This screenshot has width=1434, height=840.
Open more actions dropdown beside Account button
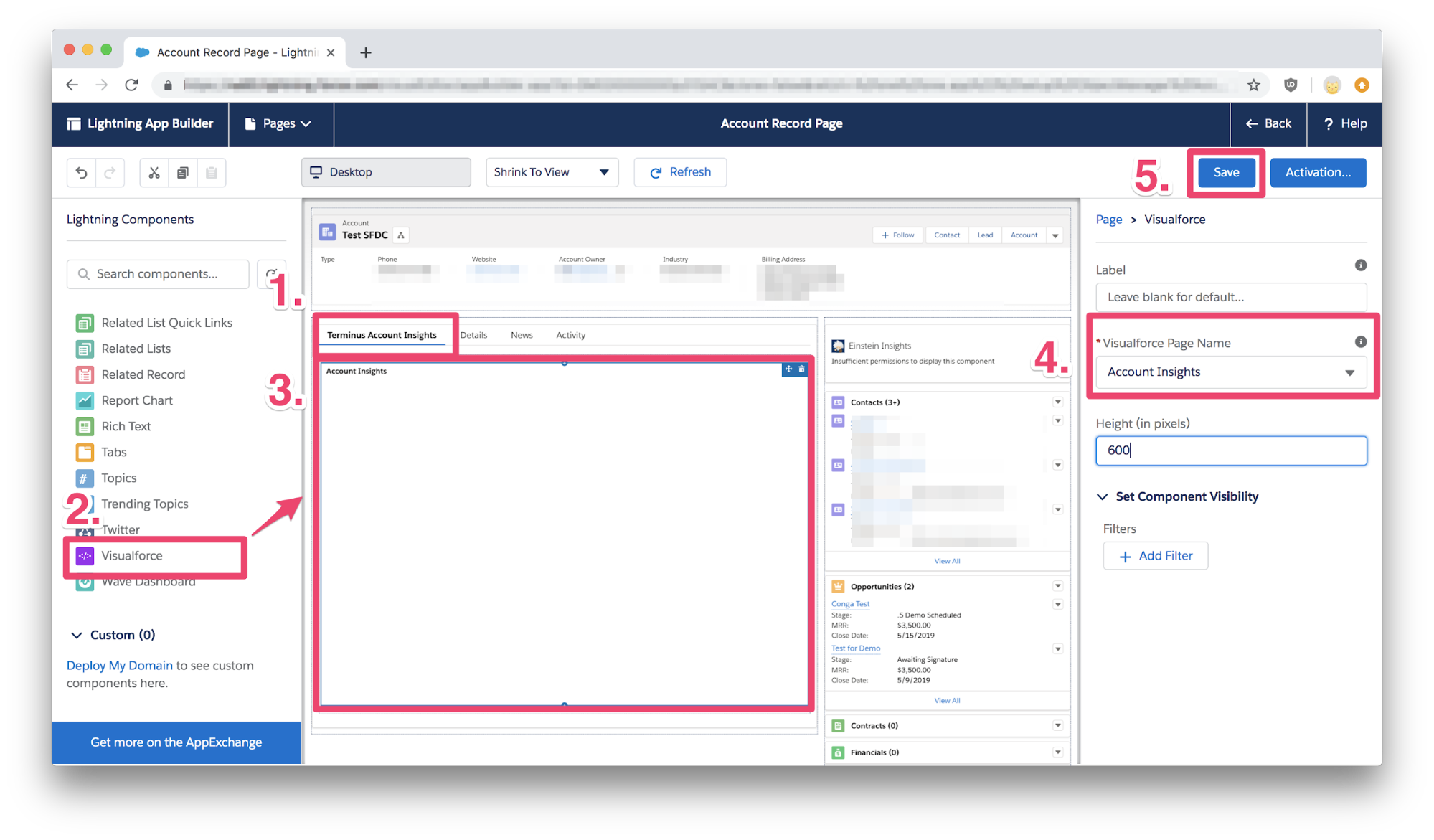point(1055,235)
